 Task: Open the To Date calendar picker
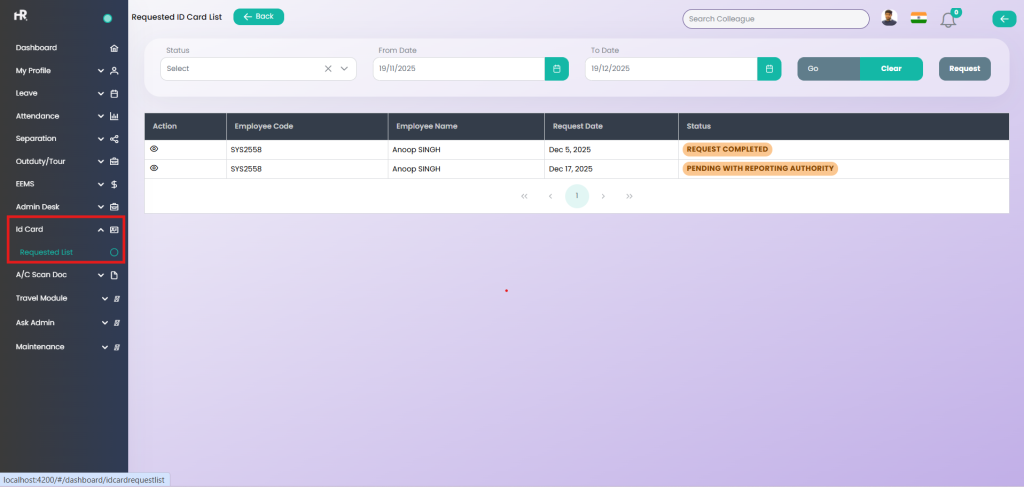click(768, 69)
